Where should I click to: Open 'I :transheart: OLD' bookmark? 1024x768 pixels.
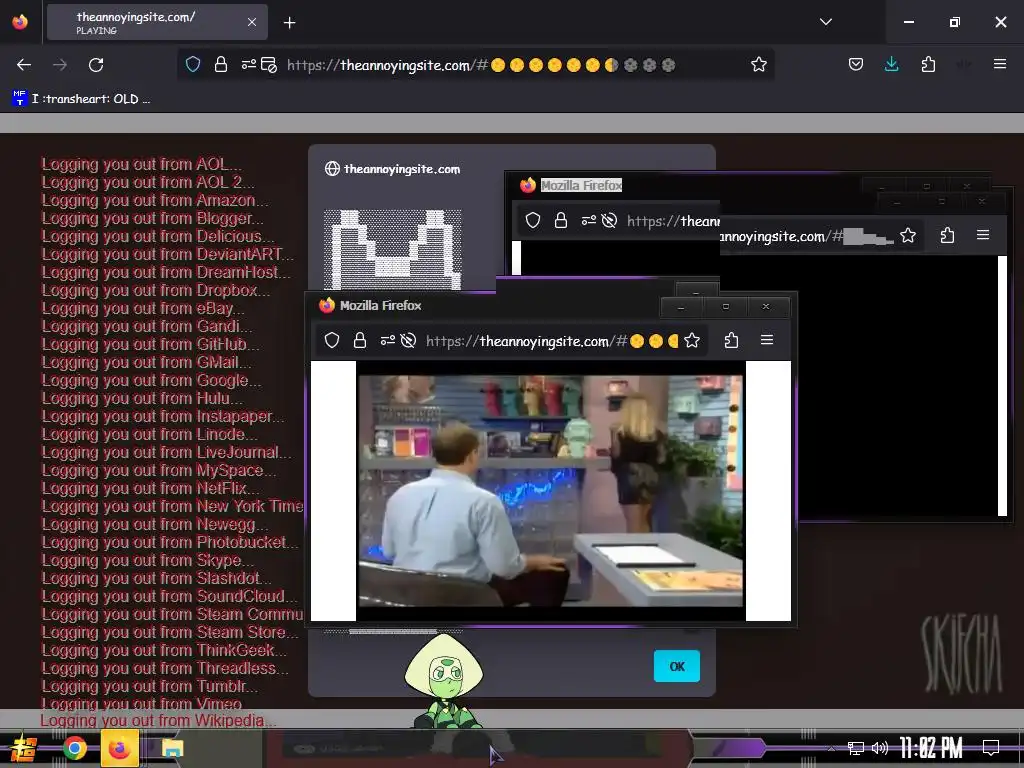(82, 99)
